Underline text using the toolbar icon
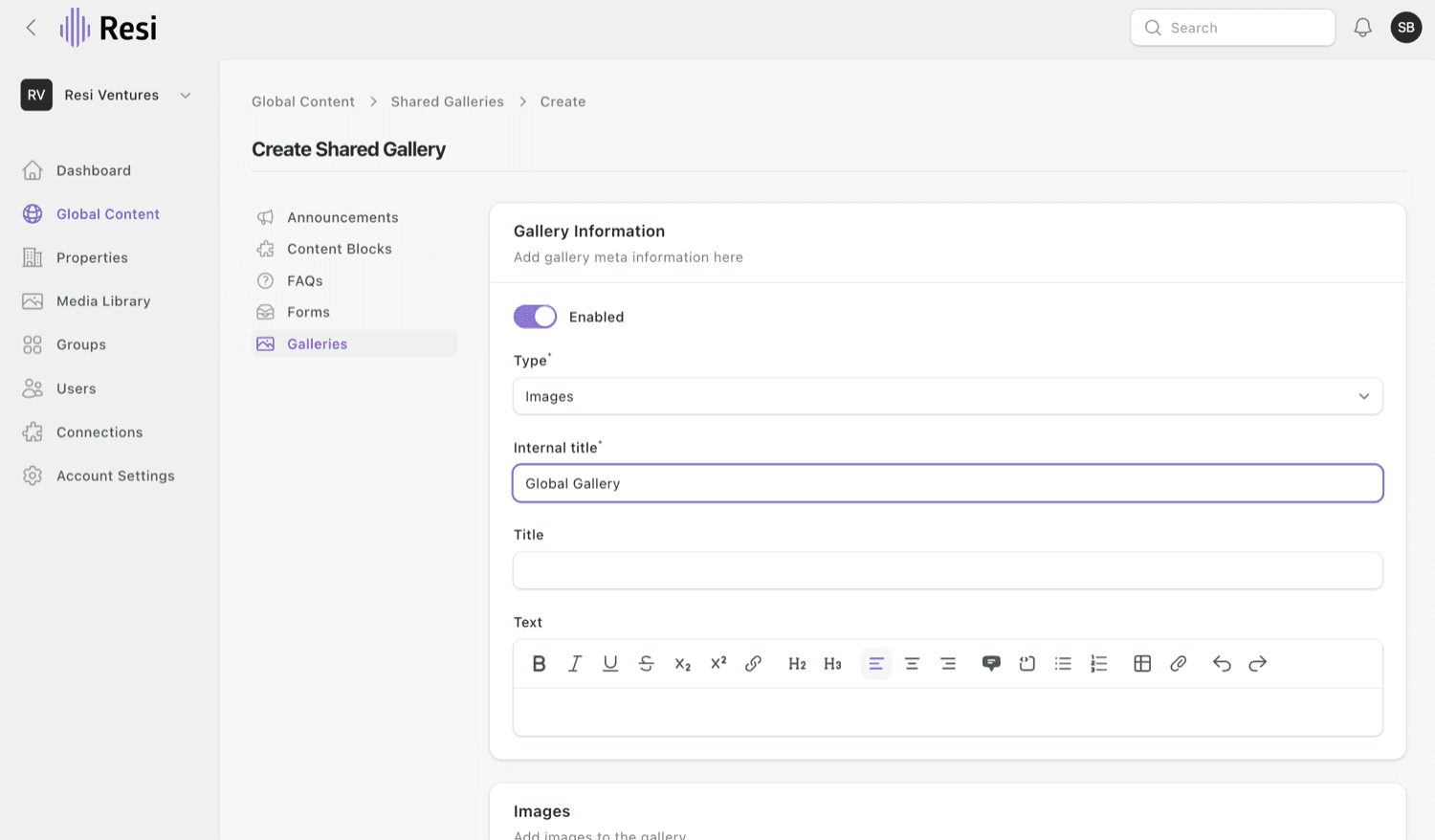This screenshot has width=1435, height=840. [610, 664]
